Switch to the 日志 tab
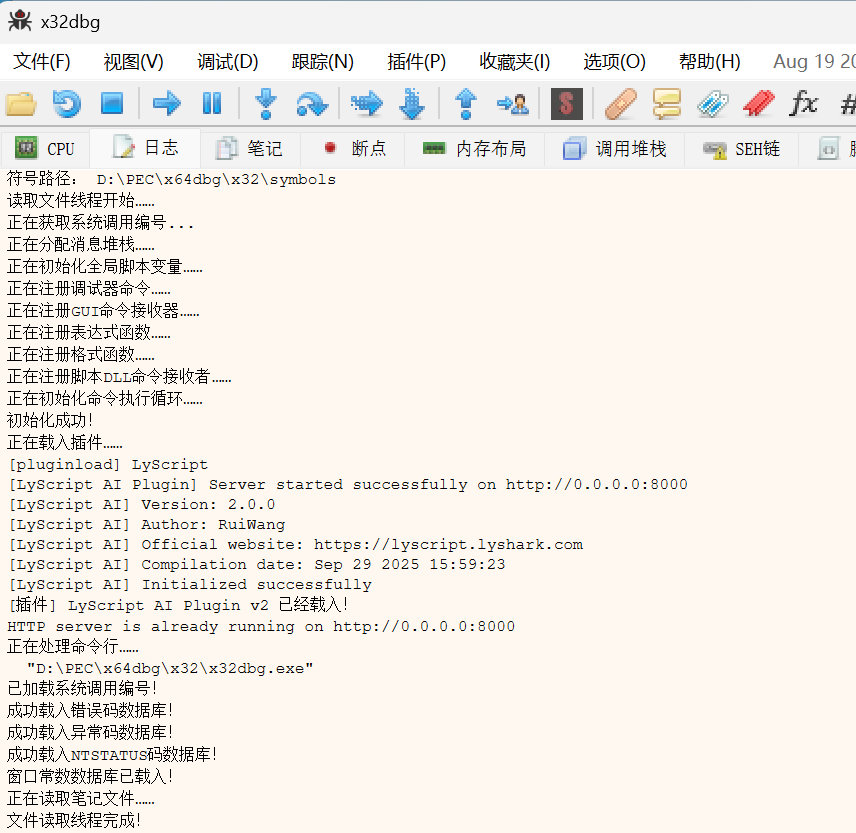Image resolution: width=856 pixels, height=833 pixels. pos(145,148)
